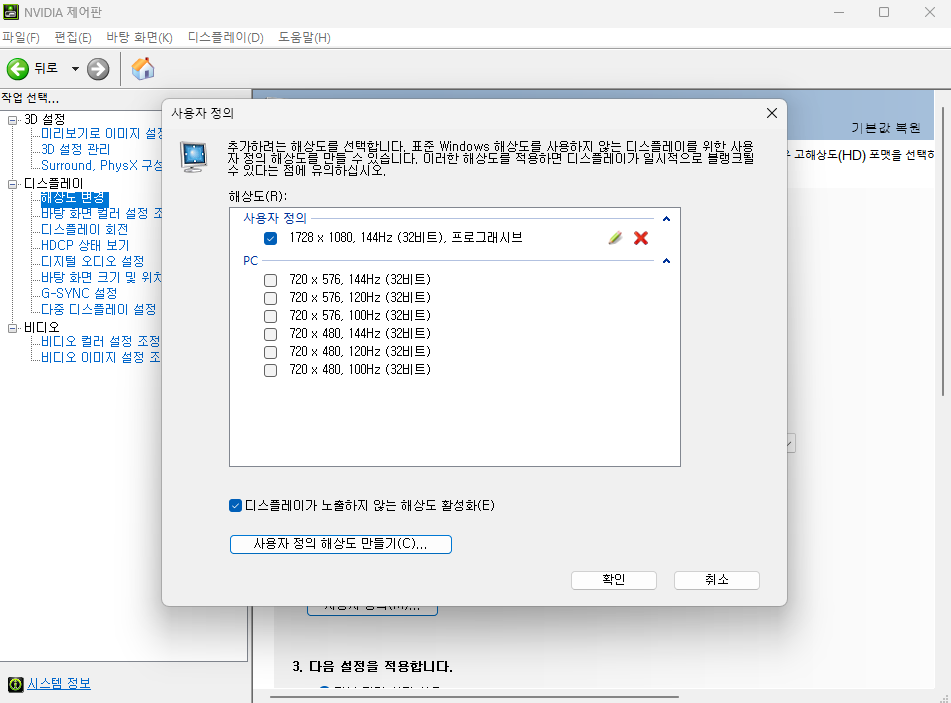Screen dimensions: 951x703
Task: Click 1728 x 1080, 144Hz 프로그래시브 row text
Action: [406, 238]
